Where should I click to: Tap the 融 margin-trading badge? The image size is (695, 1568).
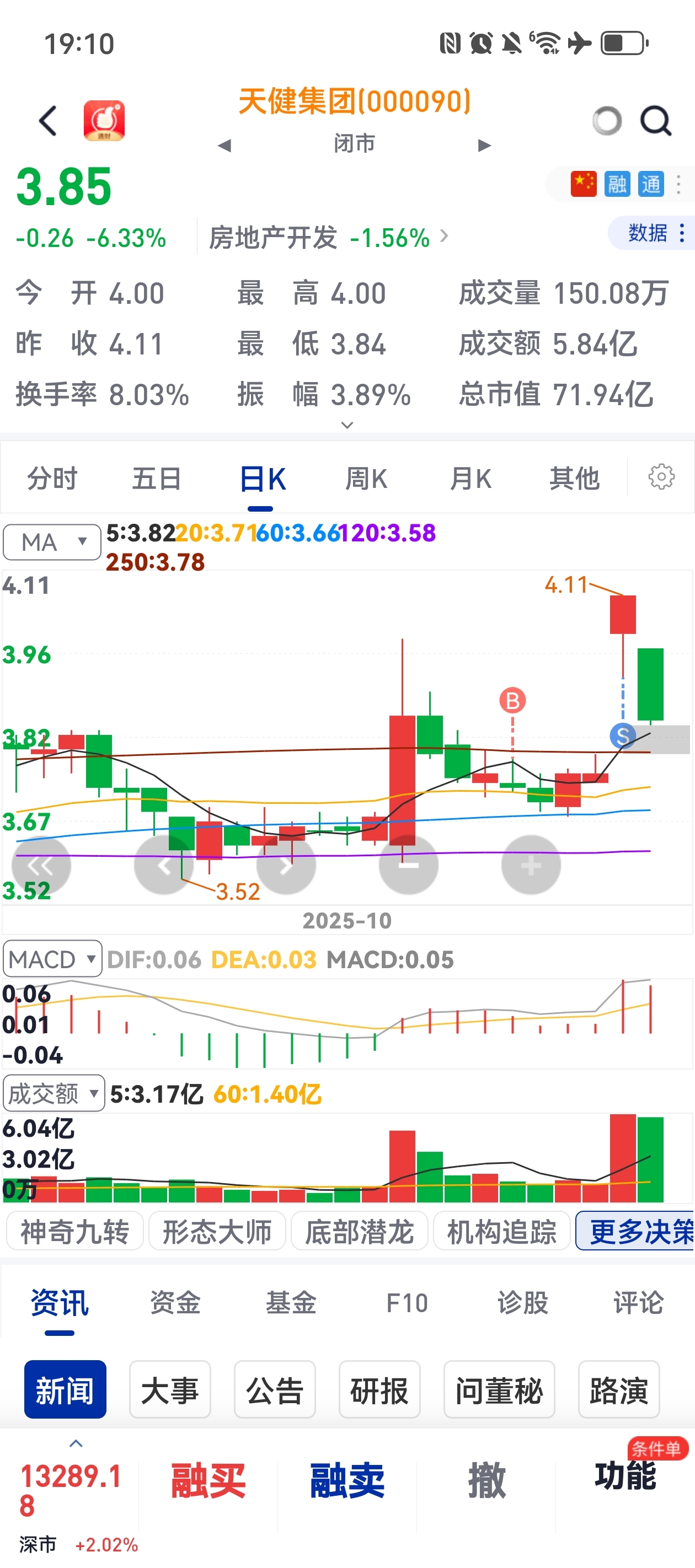click(617, 184)
